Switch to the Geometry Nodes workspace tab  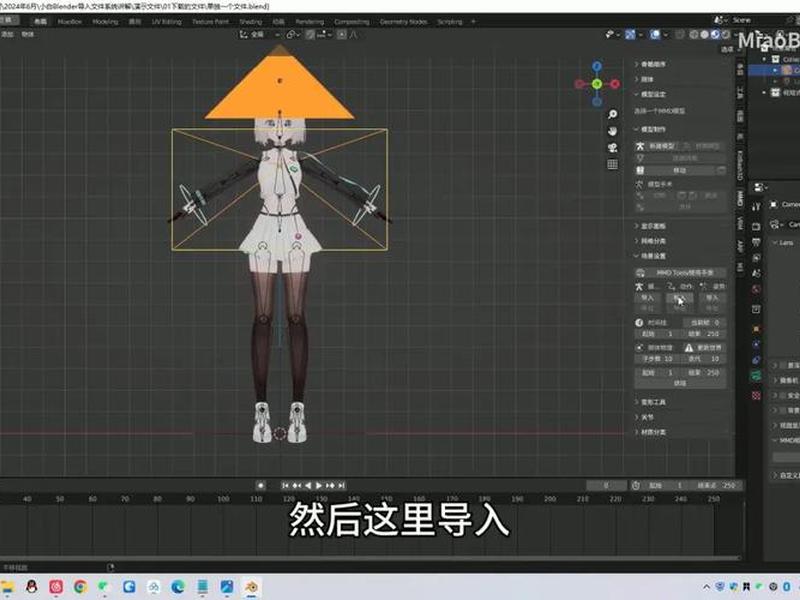[x=403, y=21]
